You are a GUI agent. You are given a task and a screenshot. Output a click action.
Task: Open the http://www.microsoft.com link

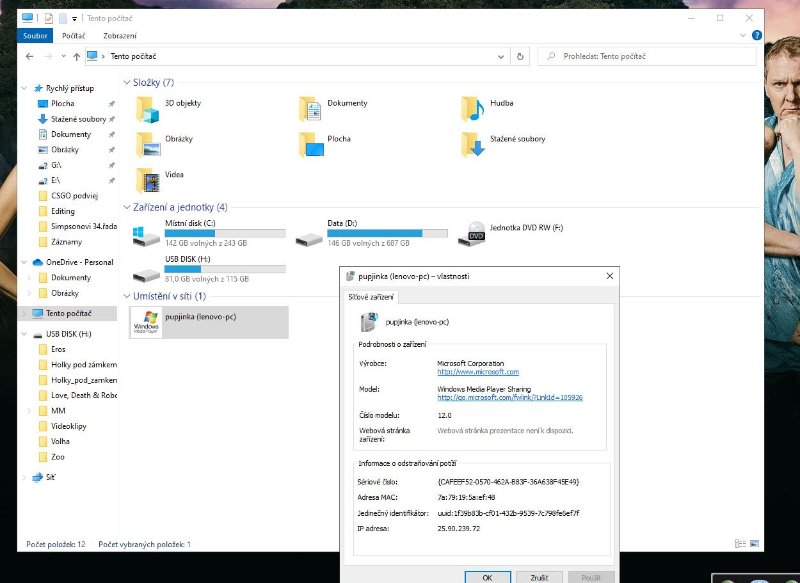tap(478, 372)
